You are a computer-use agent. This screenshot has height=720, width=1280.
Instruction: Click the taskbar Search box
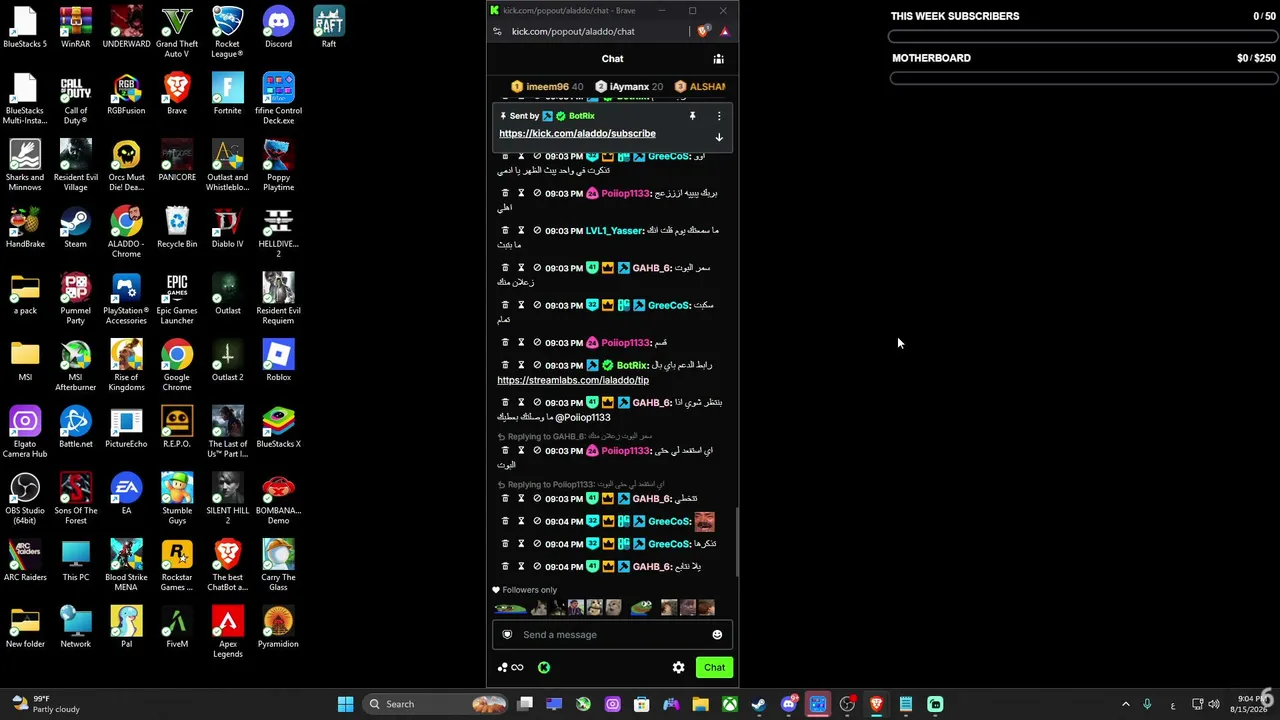click(x=437, y=704)
